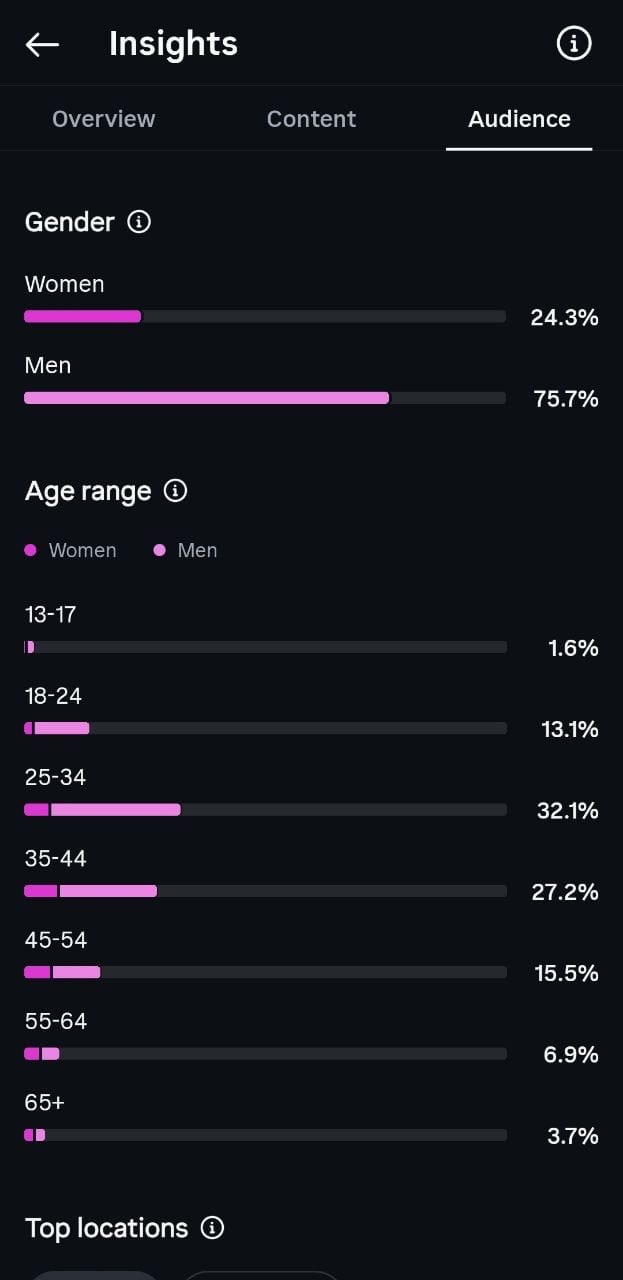Image resolution: width=623 pixels, height=1280 pixels.
Task: Tap the info icon beside Age range
Action: 176,491
